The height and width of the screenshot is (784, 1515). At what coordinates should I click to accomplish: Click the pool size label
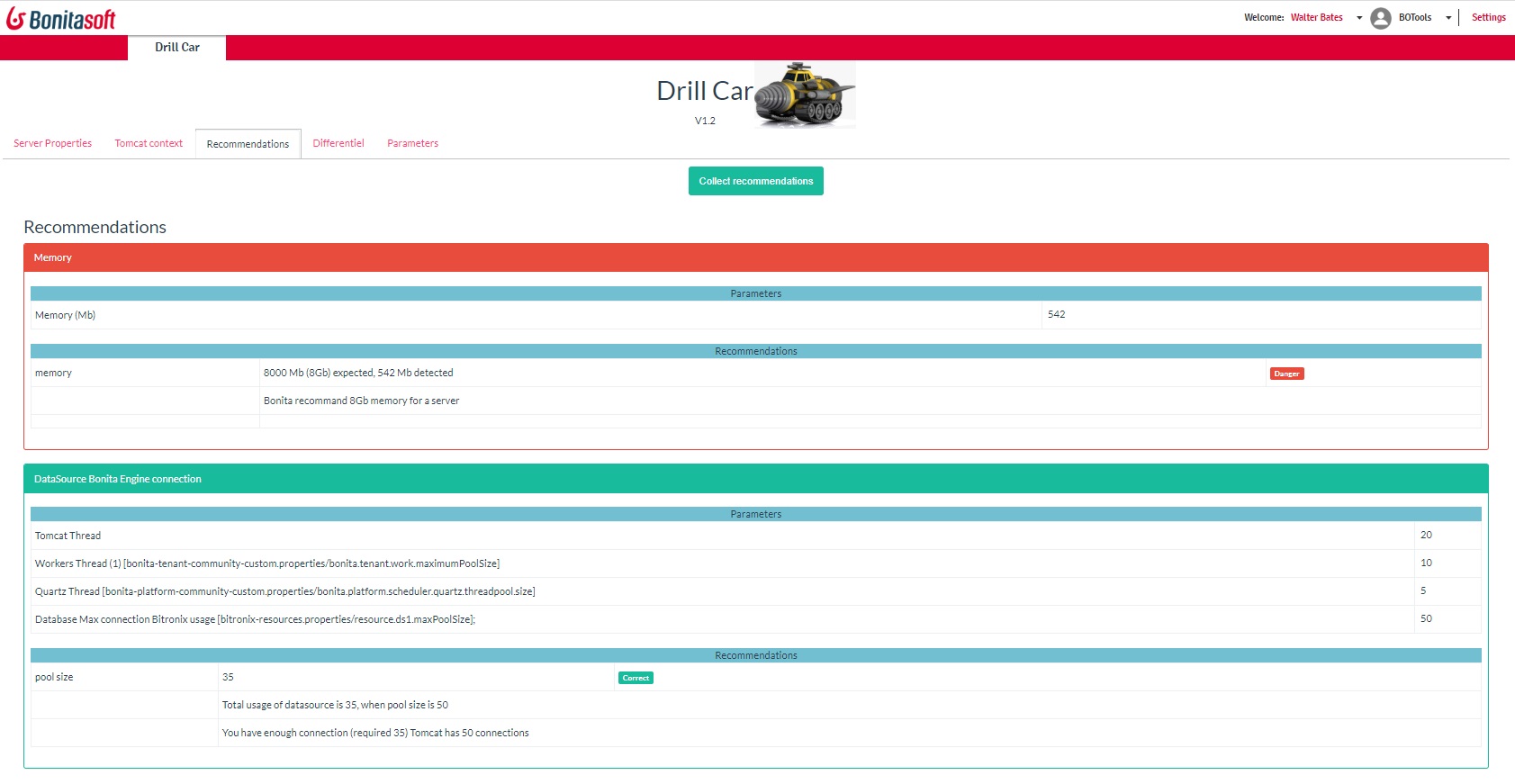pyautogui.click(x=54, y=677)
